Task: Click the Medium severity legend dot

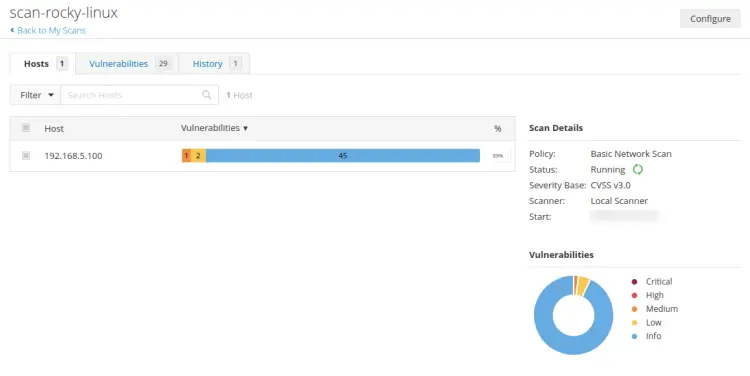Action: pos(634,309)
